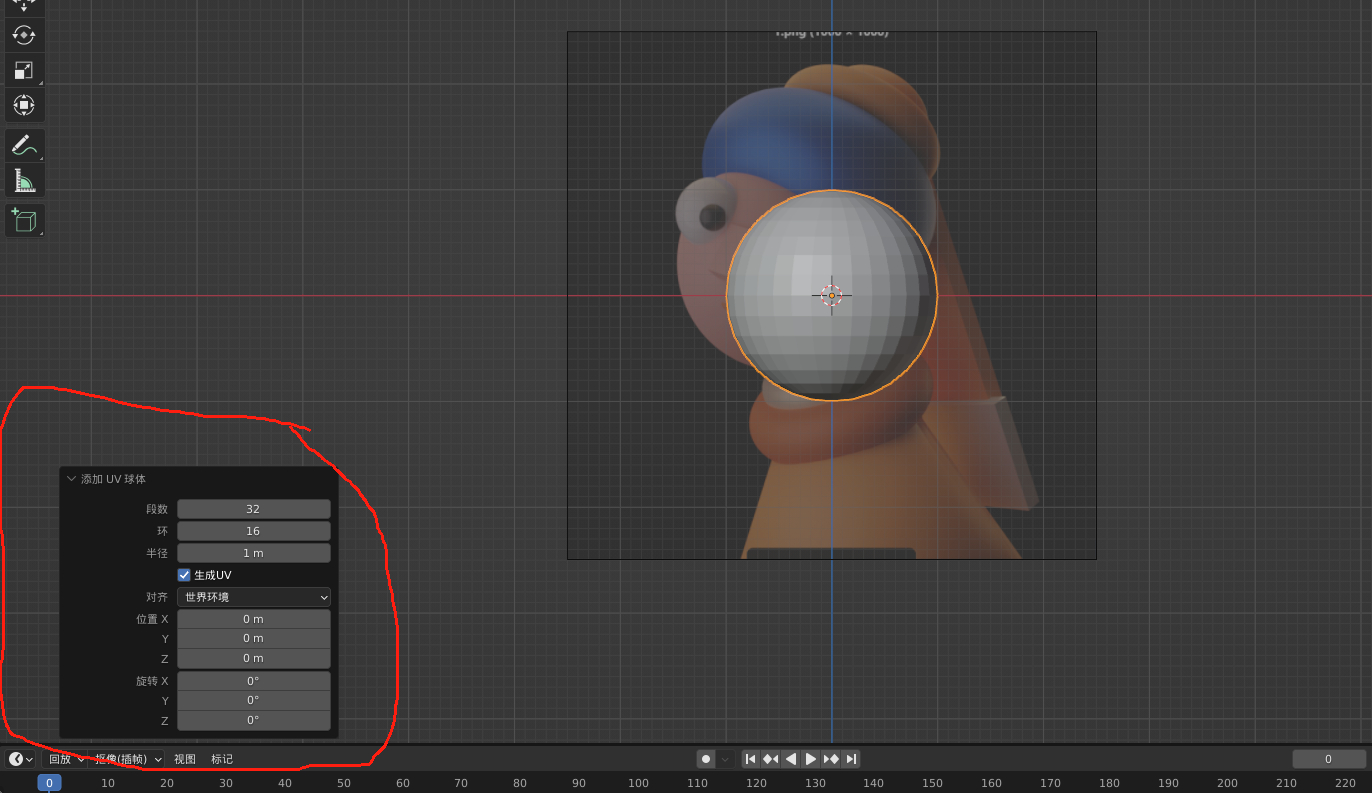Image resolution: width=1372 pixels, height=793 pixels.
Task: Click frame 150 on the timeline ruler
Action: 932,783
